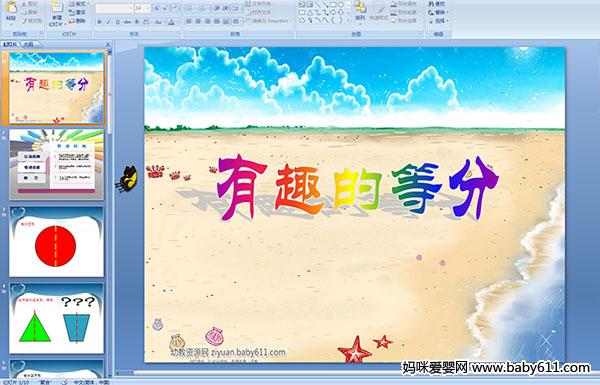
Task: Toggle Bold formatting
Action: (99, 22)
